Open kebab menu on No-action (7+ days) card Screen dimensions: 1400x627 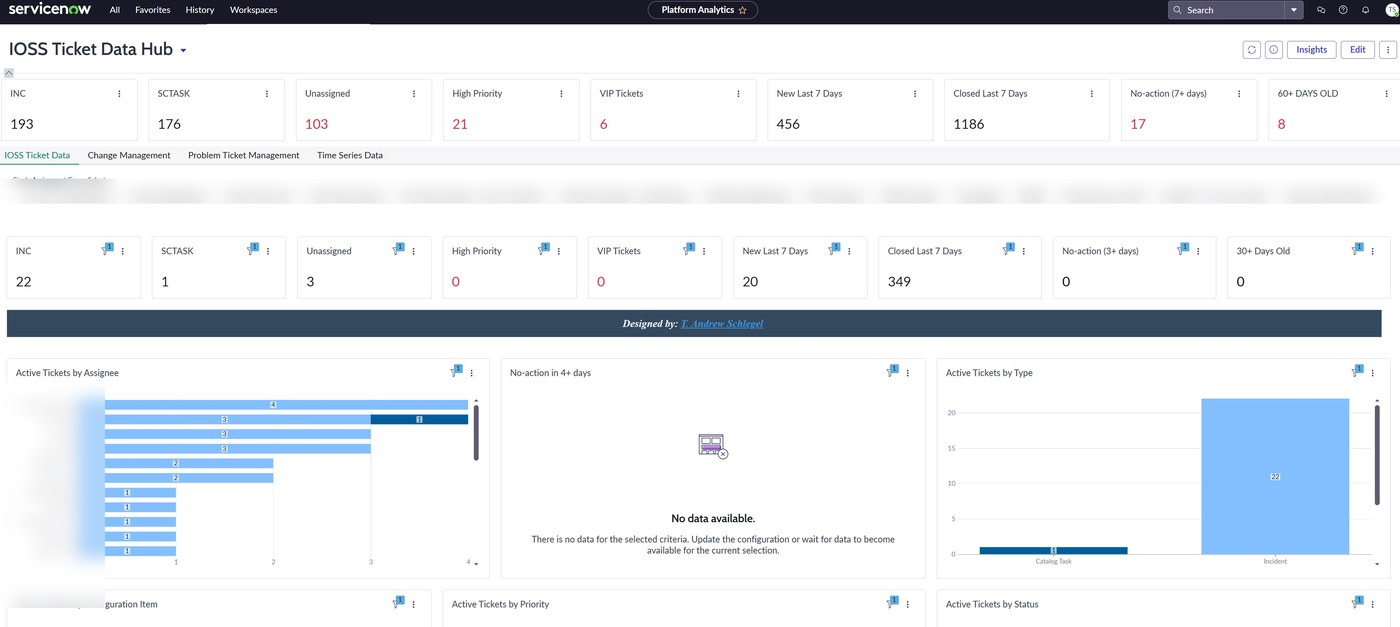(x=1239, y=94)
